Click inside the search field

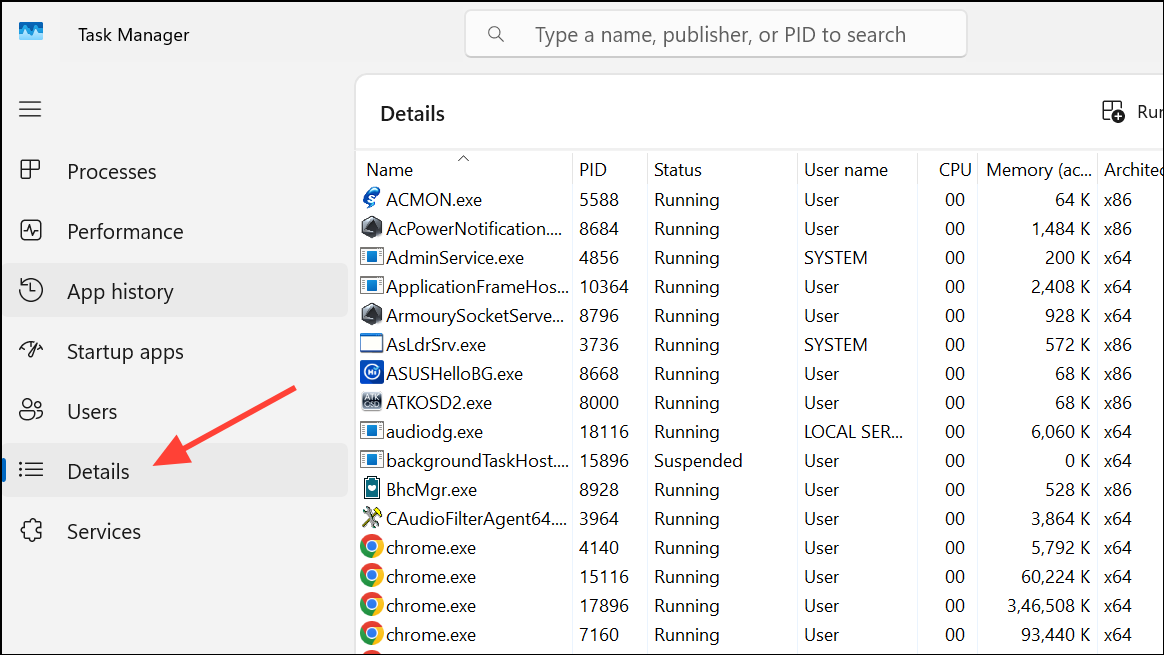[x=715, y=33]
